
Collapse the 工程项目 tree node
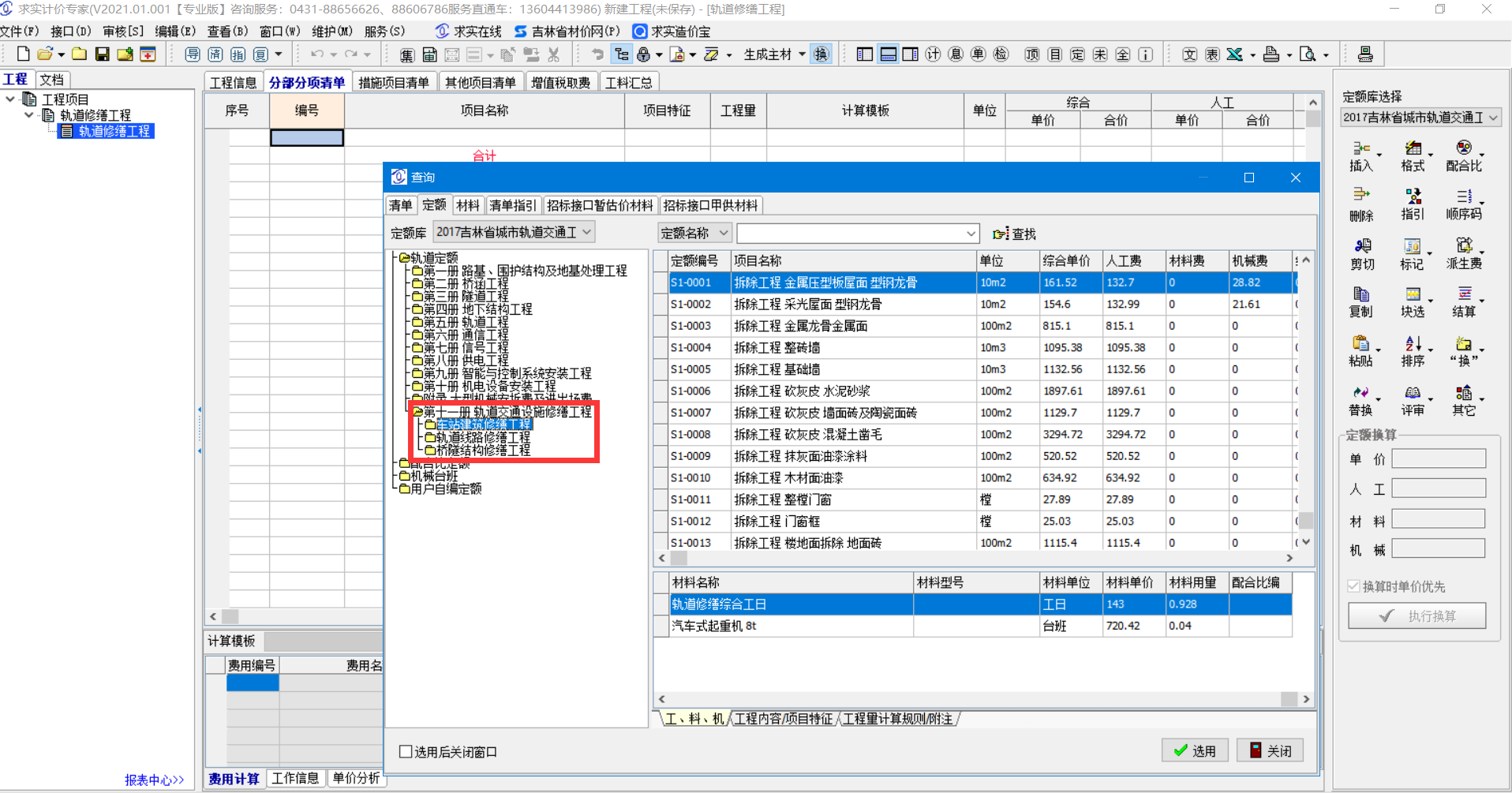pyautogui.click(x=10, y=99)
